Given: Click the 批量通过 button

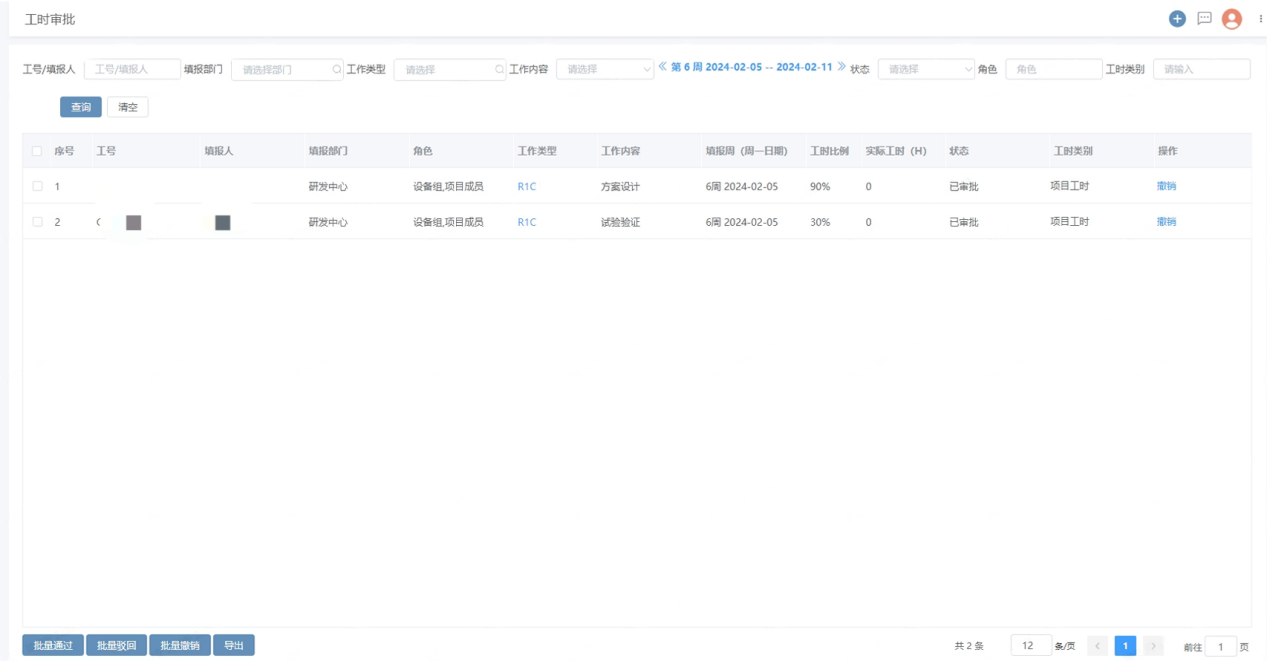Looking at the screenshot, I should (53, 646).
